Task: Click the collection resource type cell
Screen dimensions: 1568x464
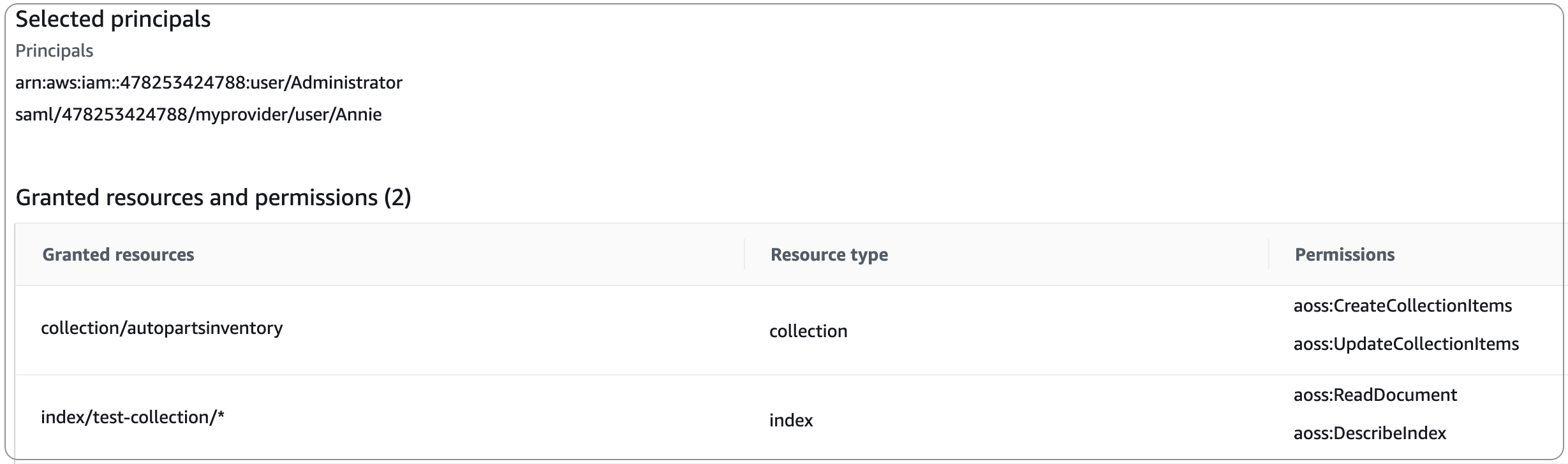Action: tap(808, 331)
